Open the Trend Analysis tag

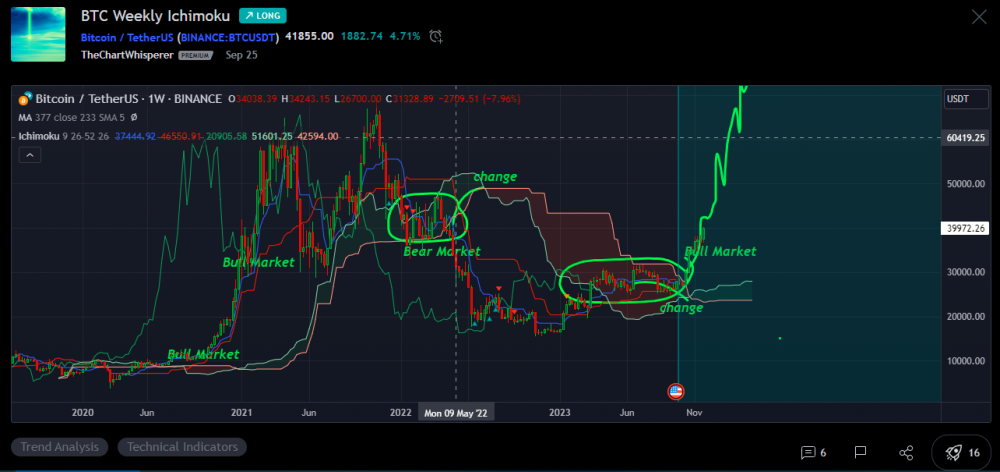59,447
